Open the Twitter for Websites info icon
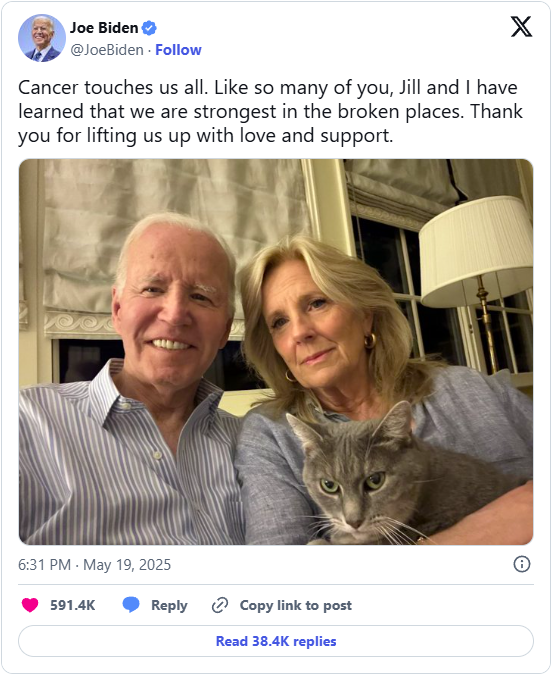 [x=522, y=564]
